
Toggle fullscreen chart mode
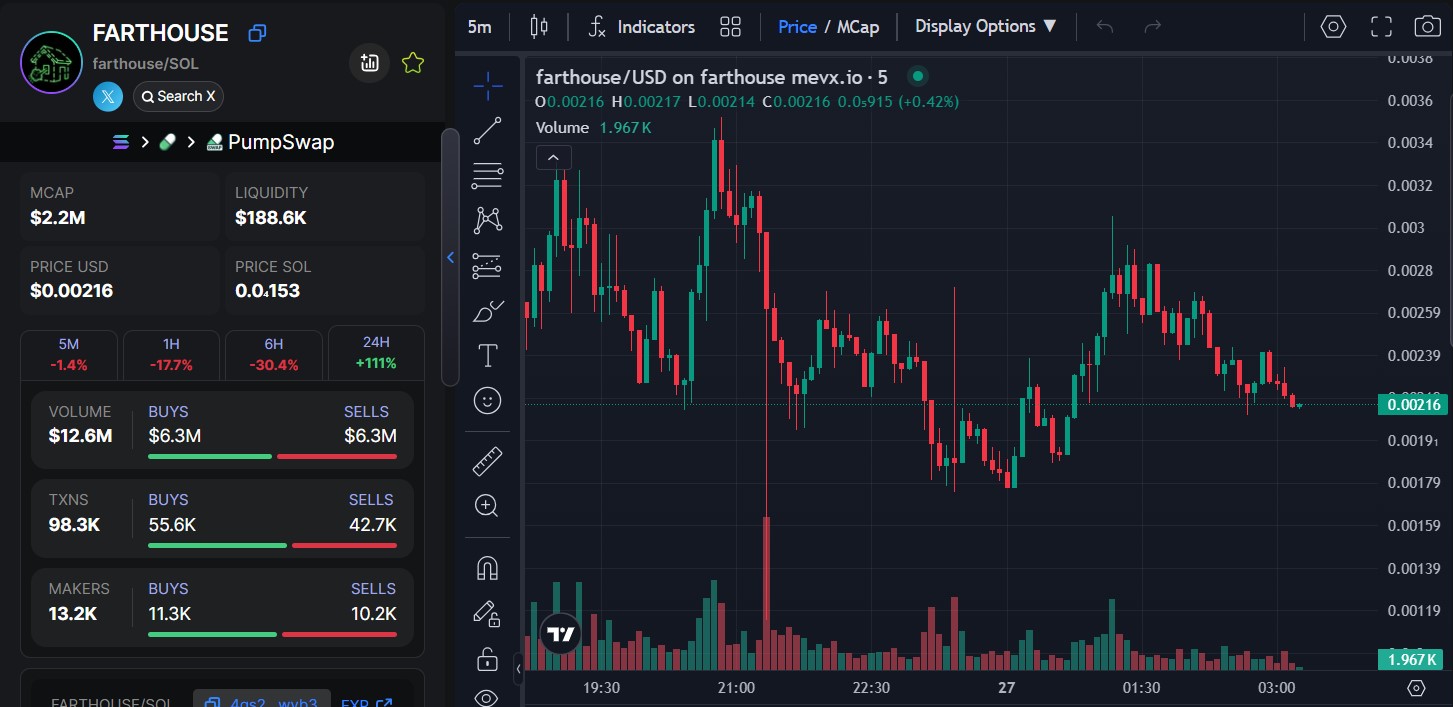(1381, 27)
